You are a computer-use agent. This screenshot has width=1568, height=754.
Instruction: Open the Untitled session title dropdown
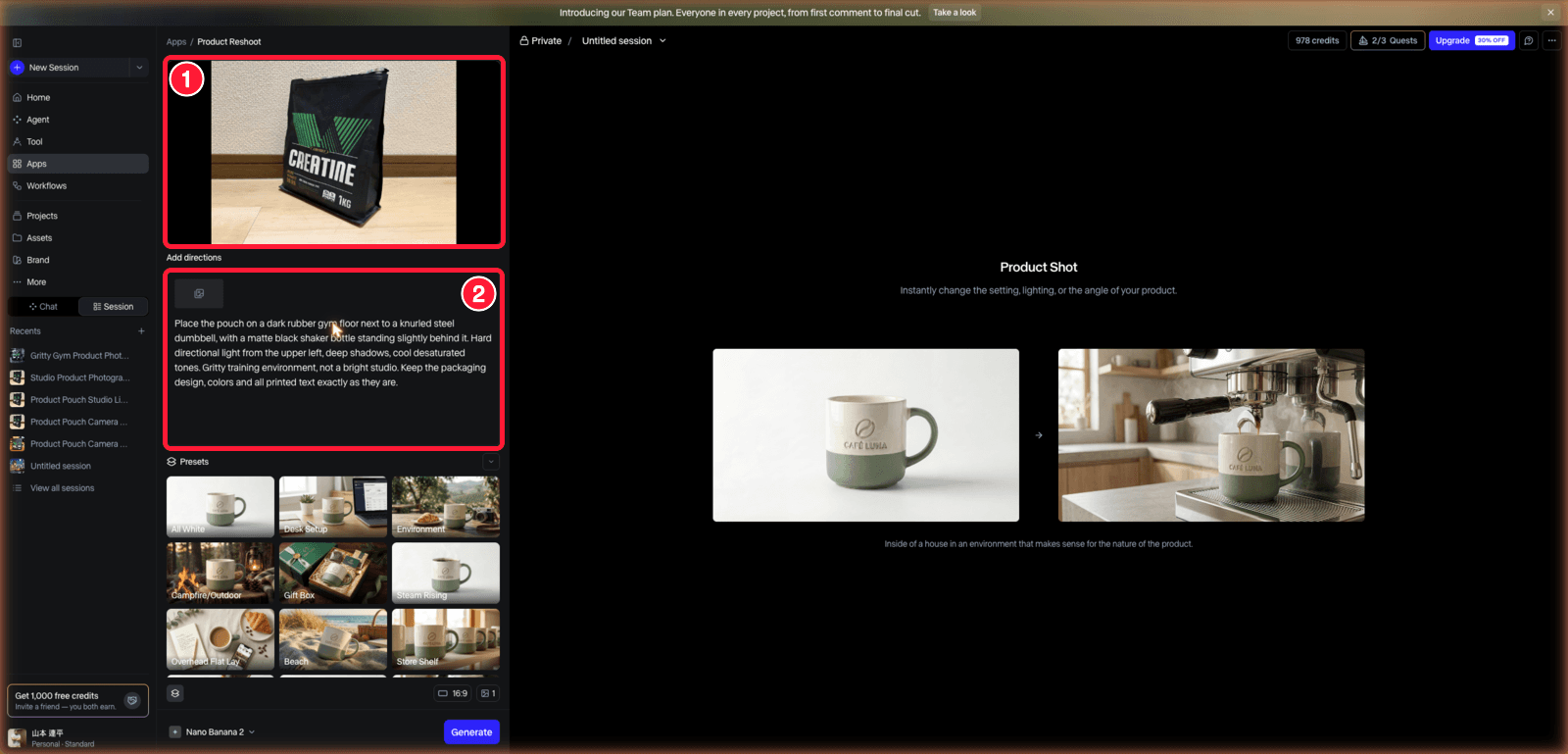click(624, 41)
